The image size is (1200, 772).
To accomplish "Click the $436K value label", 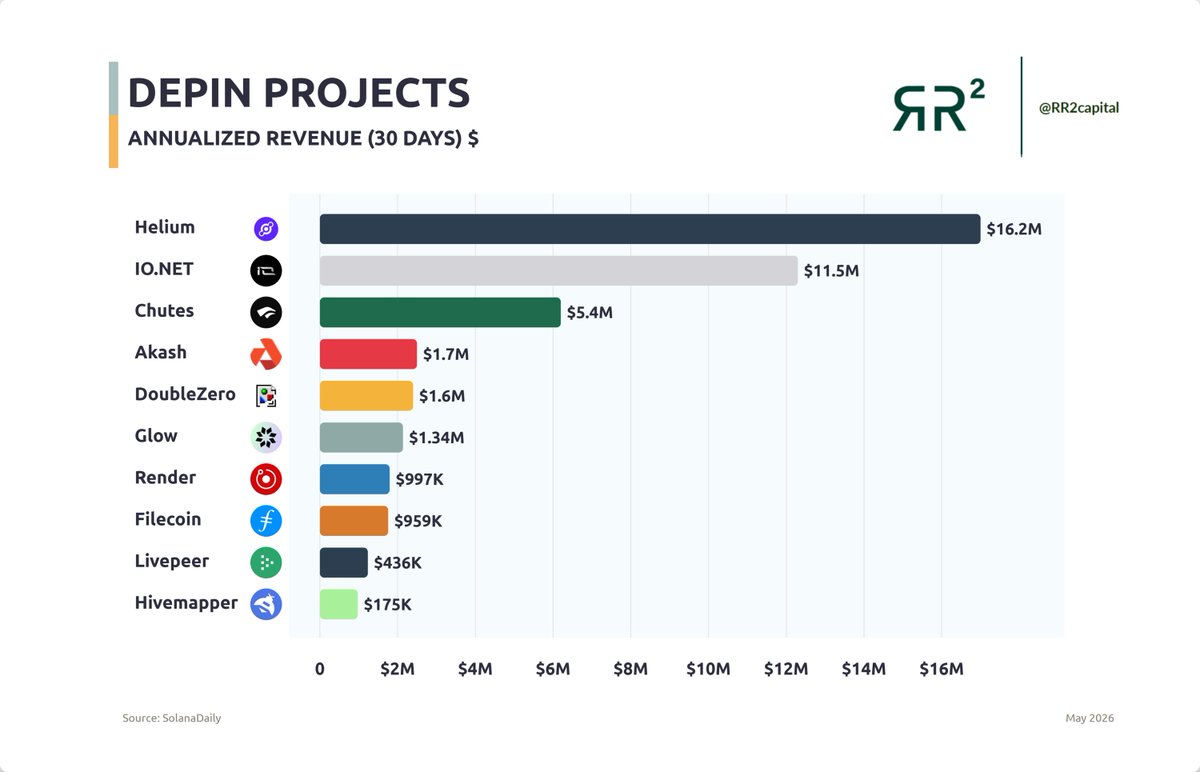I will [398, 563].
